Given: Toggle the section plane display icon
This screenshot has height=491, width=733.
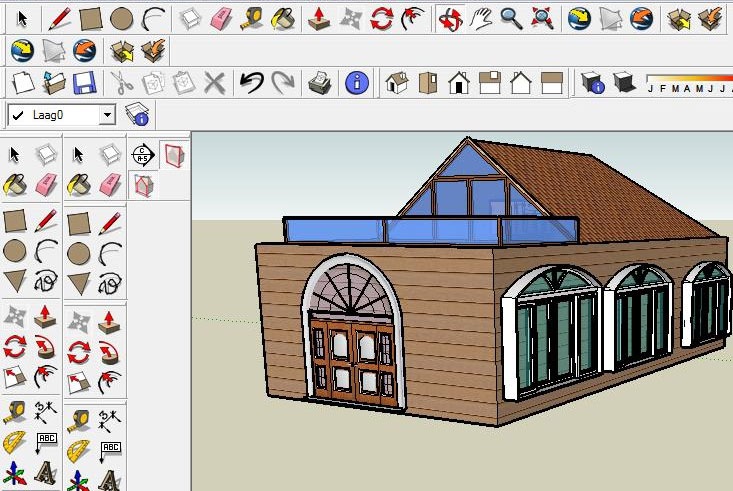Looking at the screenshot, I should pyautogui.click(x=174, y=155).
